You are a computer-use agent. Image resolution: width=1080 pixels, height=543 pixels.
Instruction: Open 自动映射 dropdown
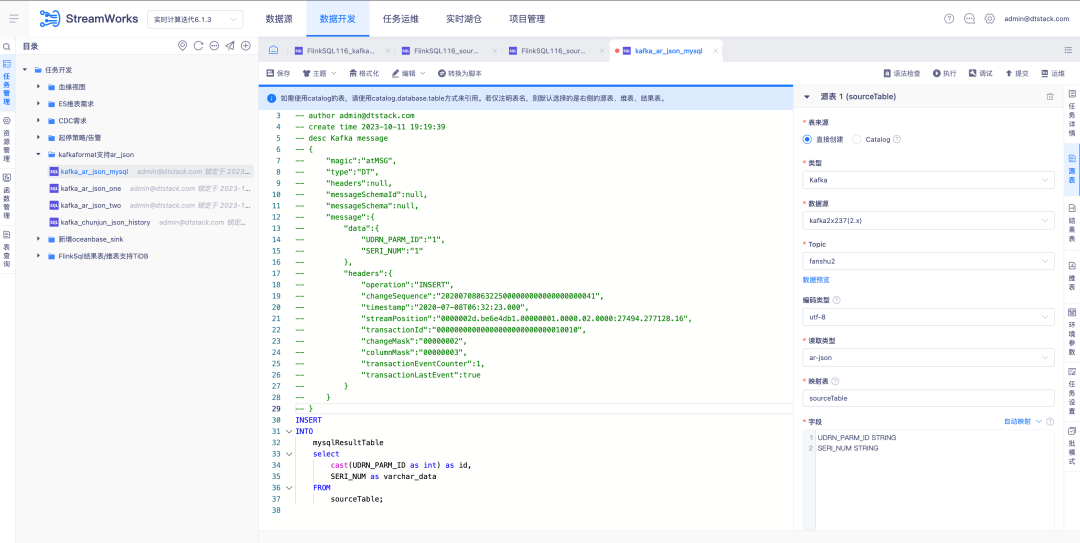(x=1023, y=421)
